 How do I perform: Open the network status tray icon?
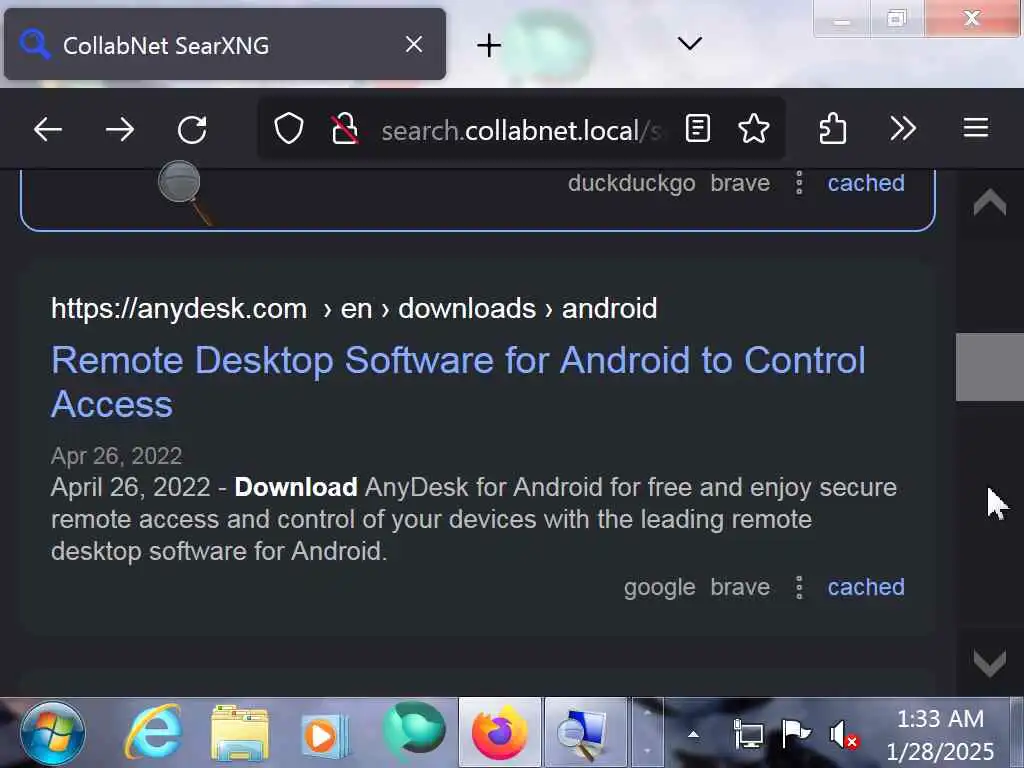[x=748, y=734]
